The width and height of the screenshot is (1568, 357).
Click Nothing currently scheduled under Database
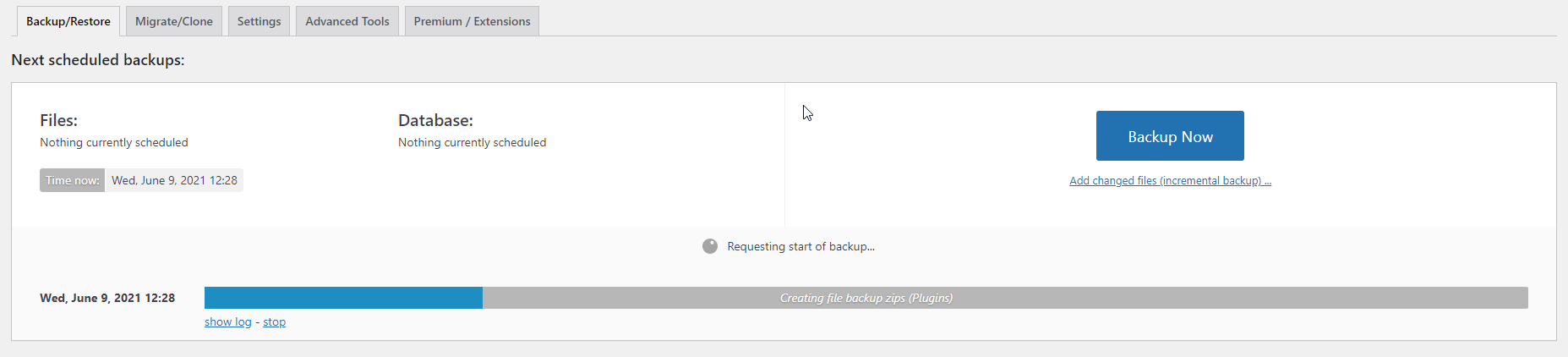click(472, 142)
